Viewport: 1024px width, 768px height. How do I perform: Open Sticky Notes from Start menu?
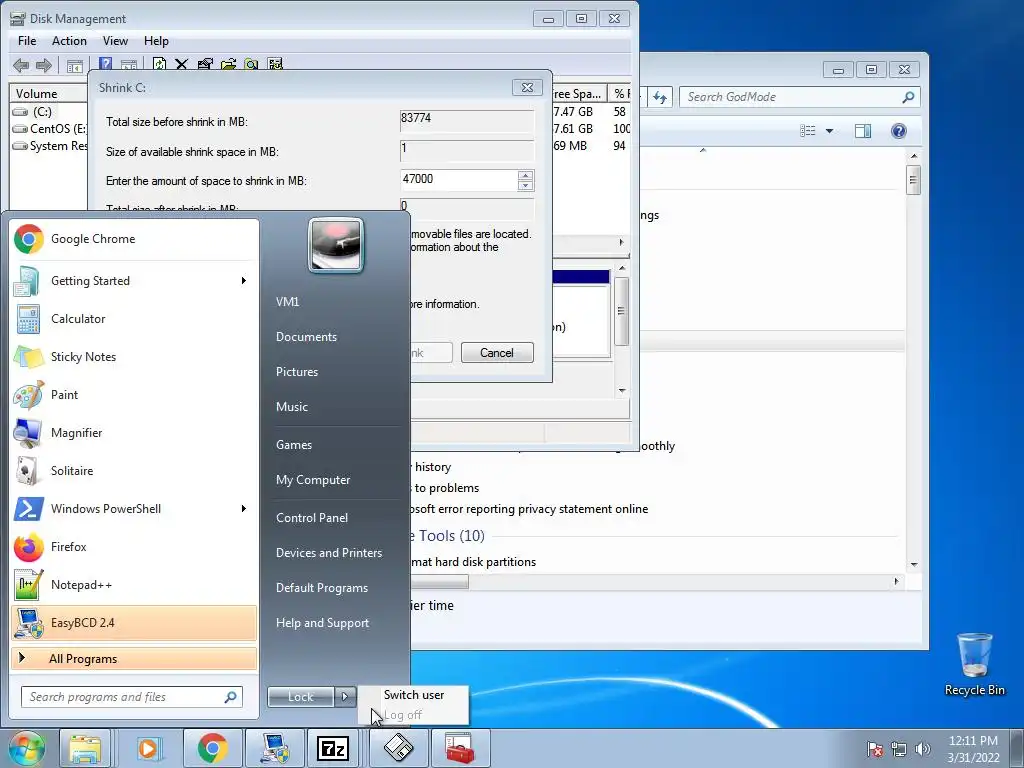coord(134,357)
